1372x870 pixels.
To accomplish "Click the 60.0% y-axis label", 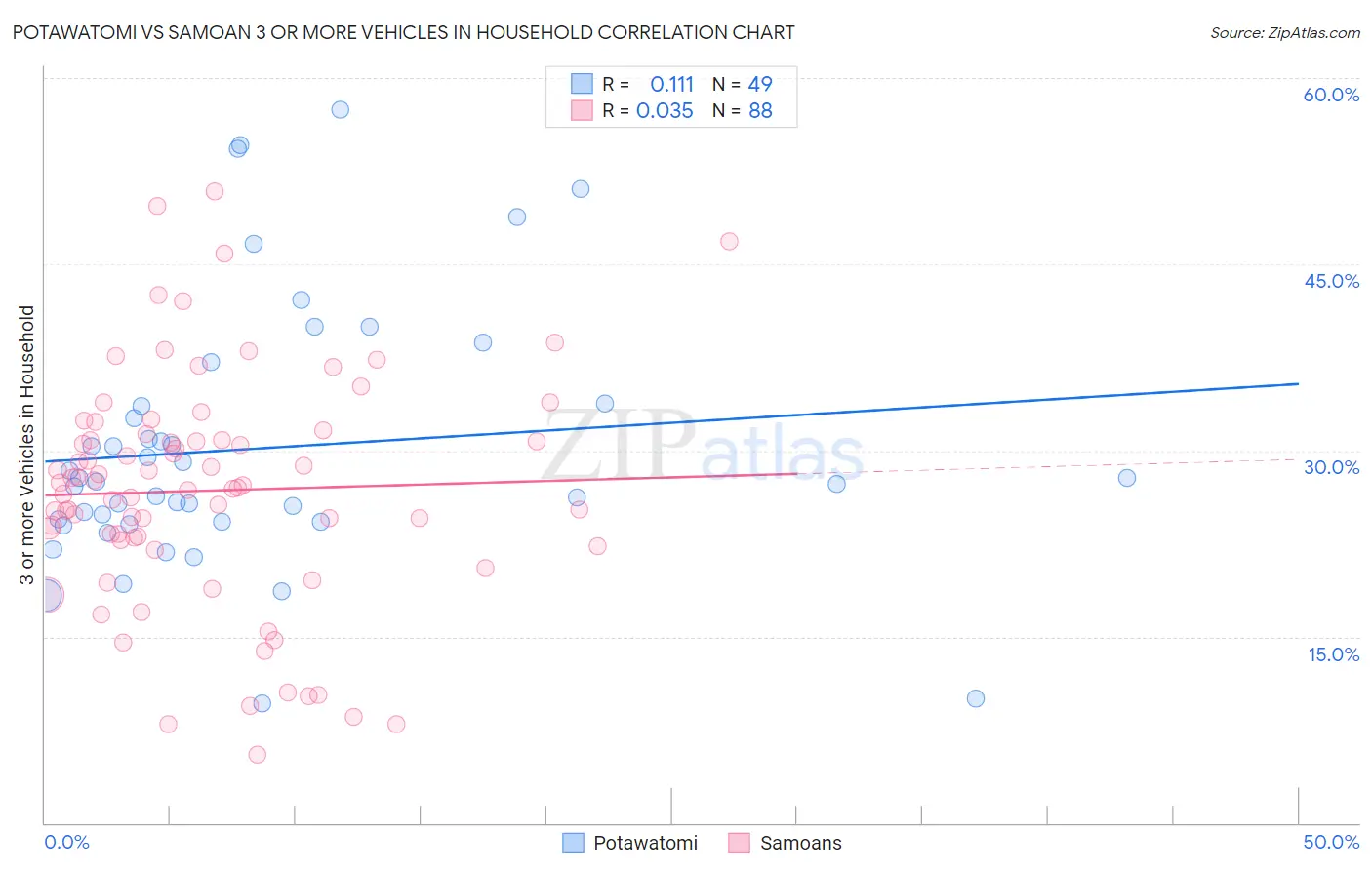I will (x=1331, y=95).
